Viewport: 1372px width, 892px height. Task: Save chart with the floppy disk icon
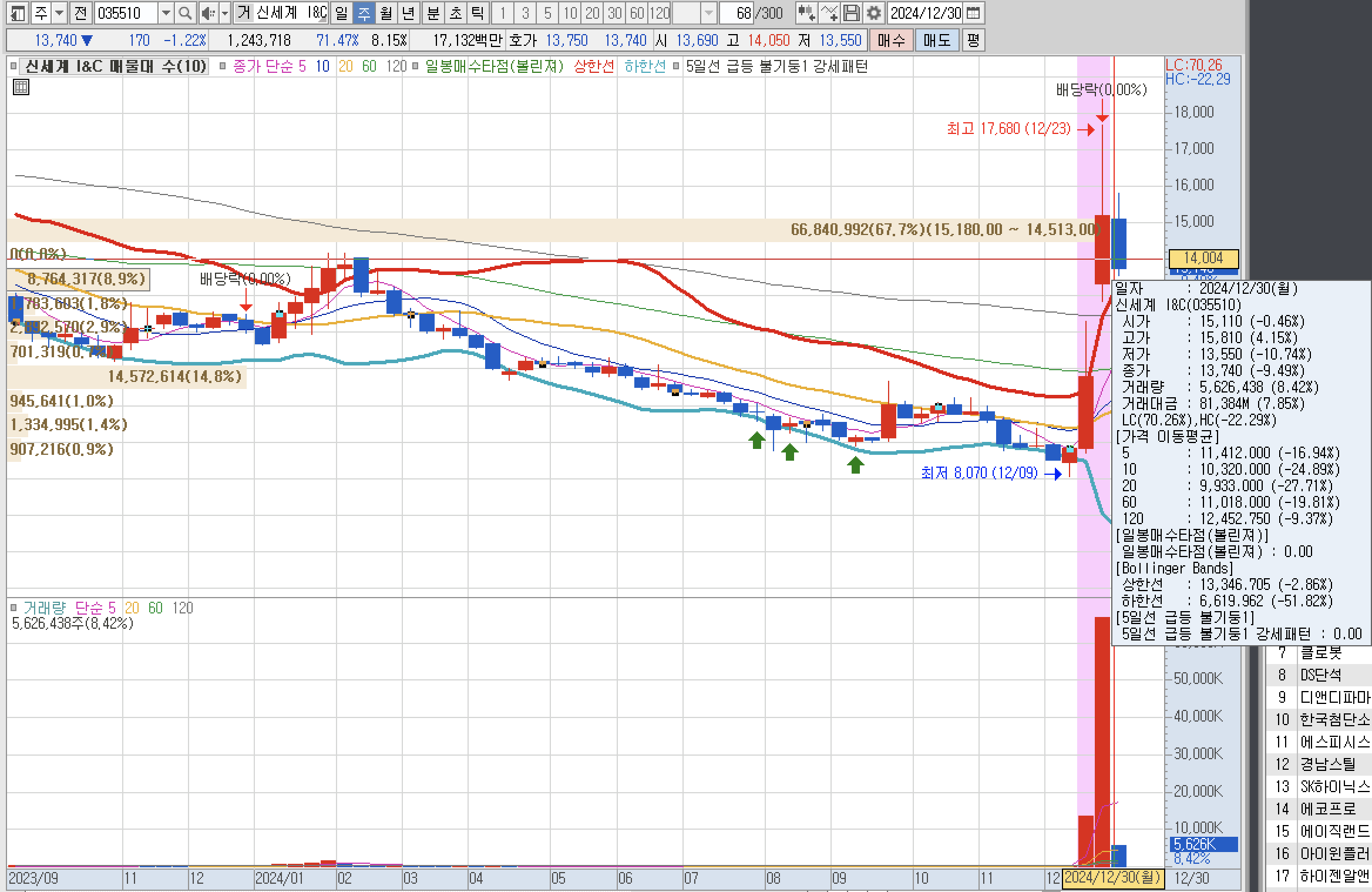[852, 13]
